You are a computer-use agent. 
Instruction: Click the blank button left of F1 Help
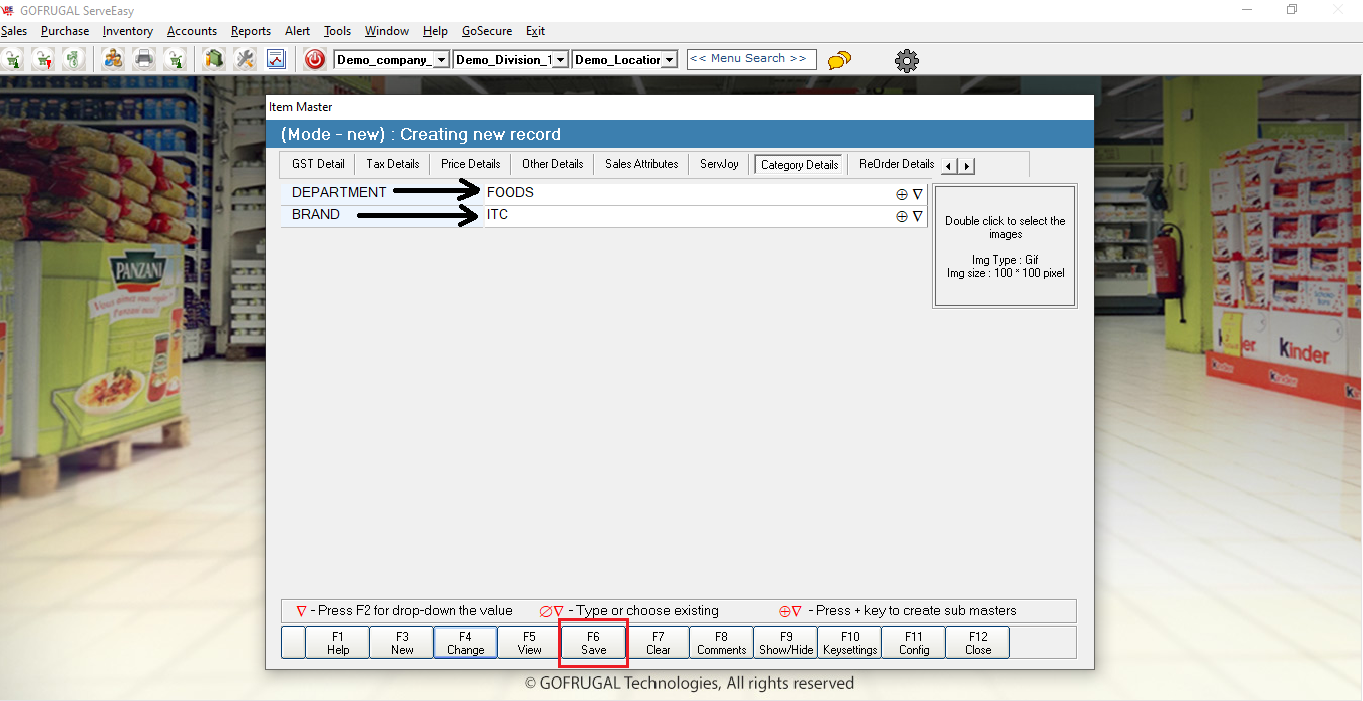tap(294, 643)
